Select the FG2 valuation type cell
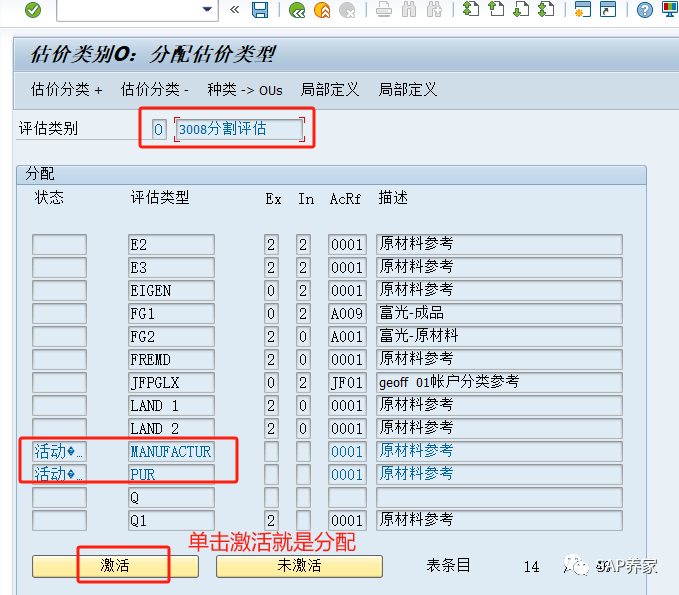The image size is (679, 595). click(171, 336)
